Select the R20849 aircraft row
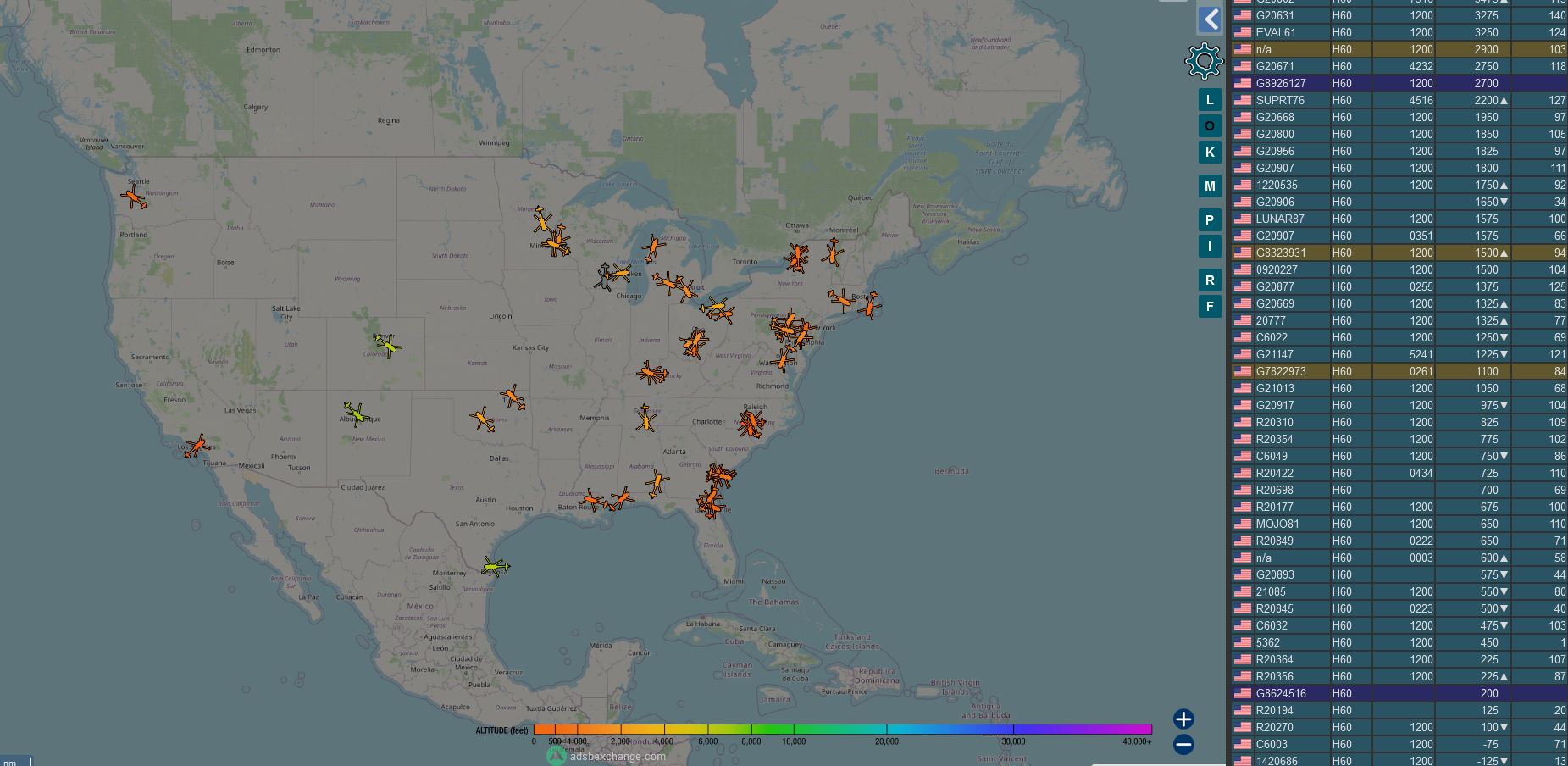 1399,541
